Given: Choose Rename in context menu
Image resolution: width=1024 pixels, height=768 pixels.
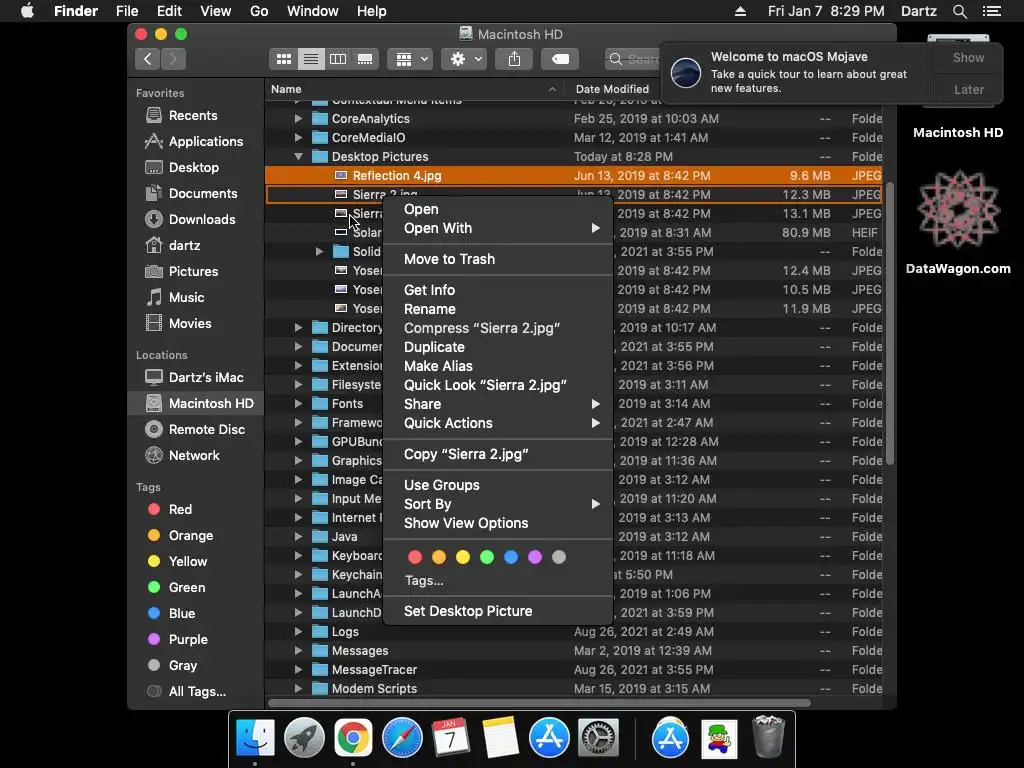Looking at the screenshot, I should click(x=498, y=309).
